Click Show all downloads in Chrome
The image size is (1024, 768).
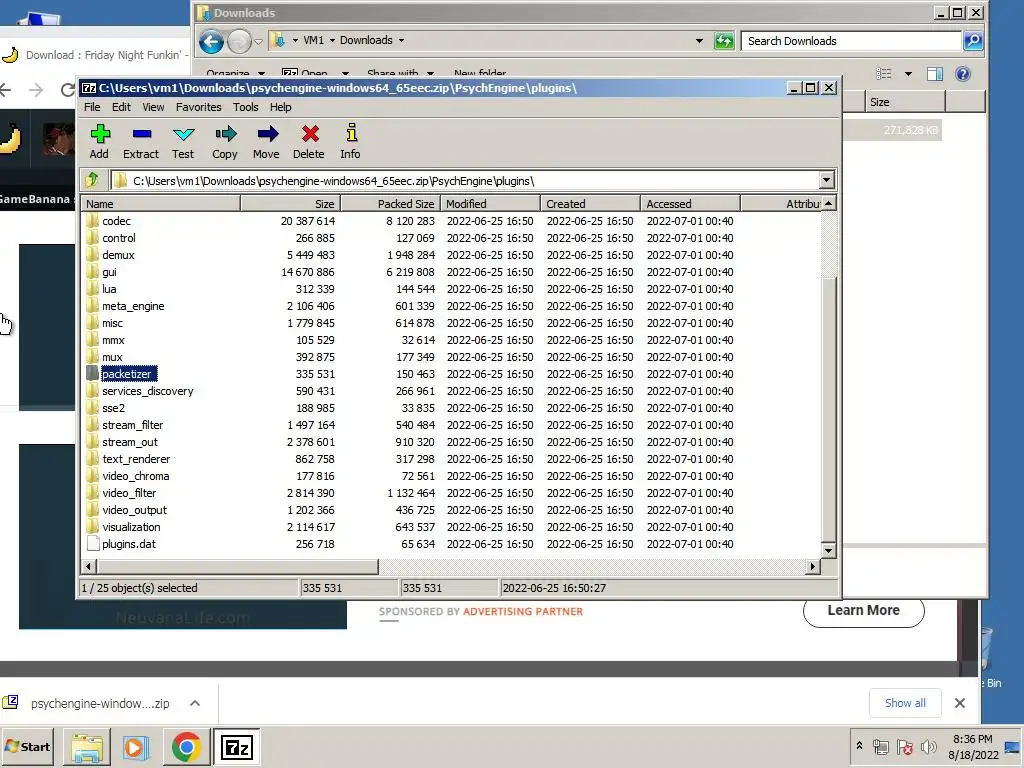click(x=905, y=703)
